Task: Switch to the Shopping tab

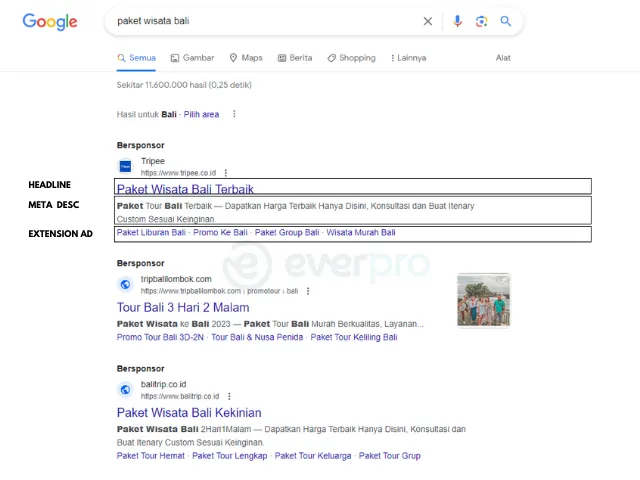Action: [351, 58]
